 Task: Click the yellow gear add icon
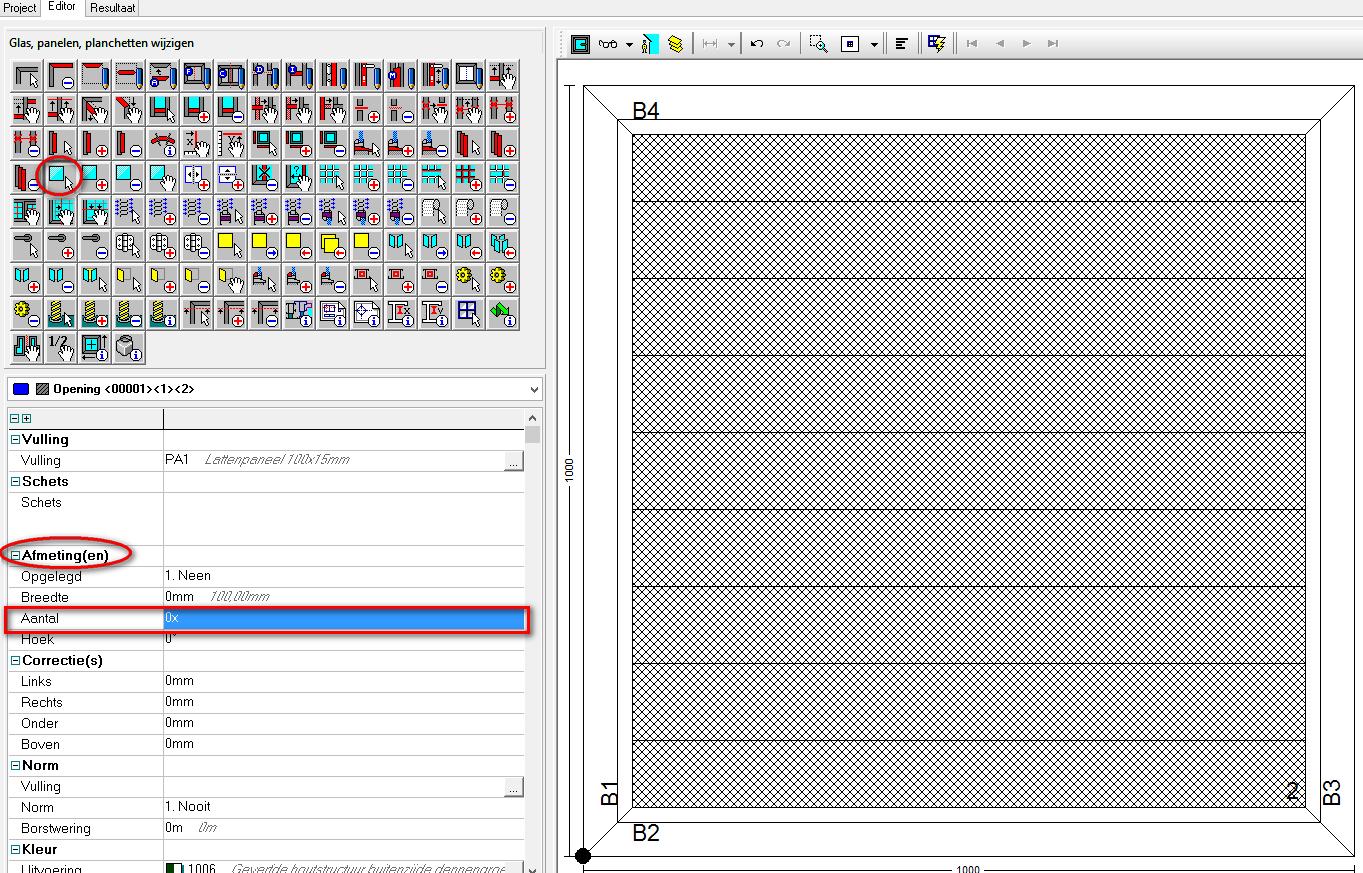tap(503, 279)
